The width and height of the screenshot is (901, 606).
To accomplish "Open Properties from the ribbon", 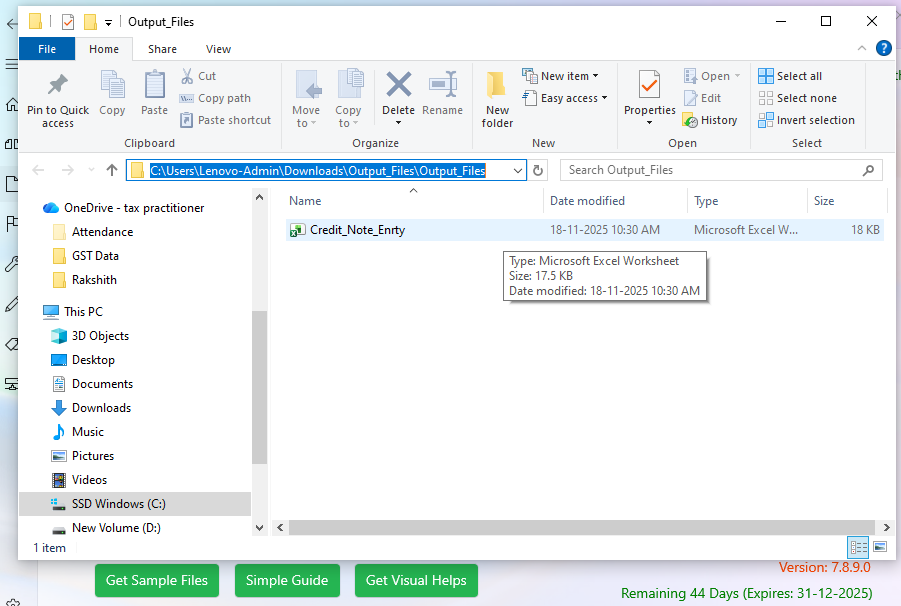I will click(649, 97).
